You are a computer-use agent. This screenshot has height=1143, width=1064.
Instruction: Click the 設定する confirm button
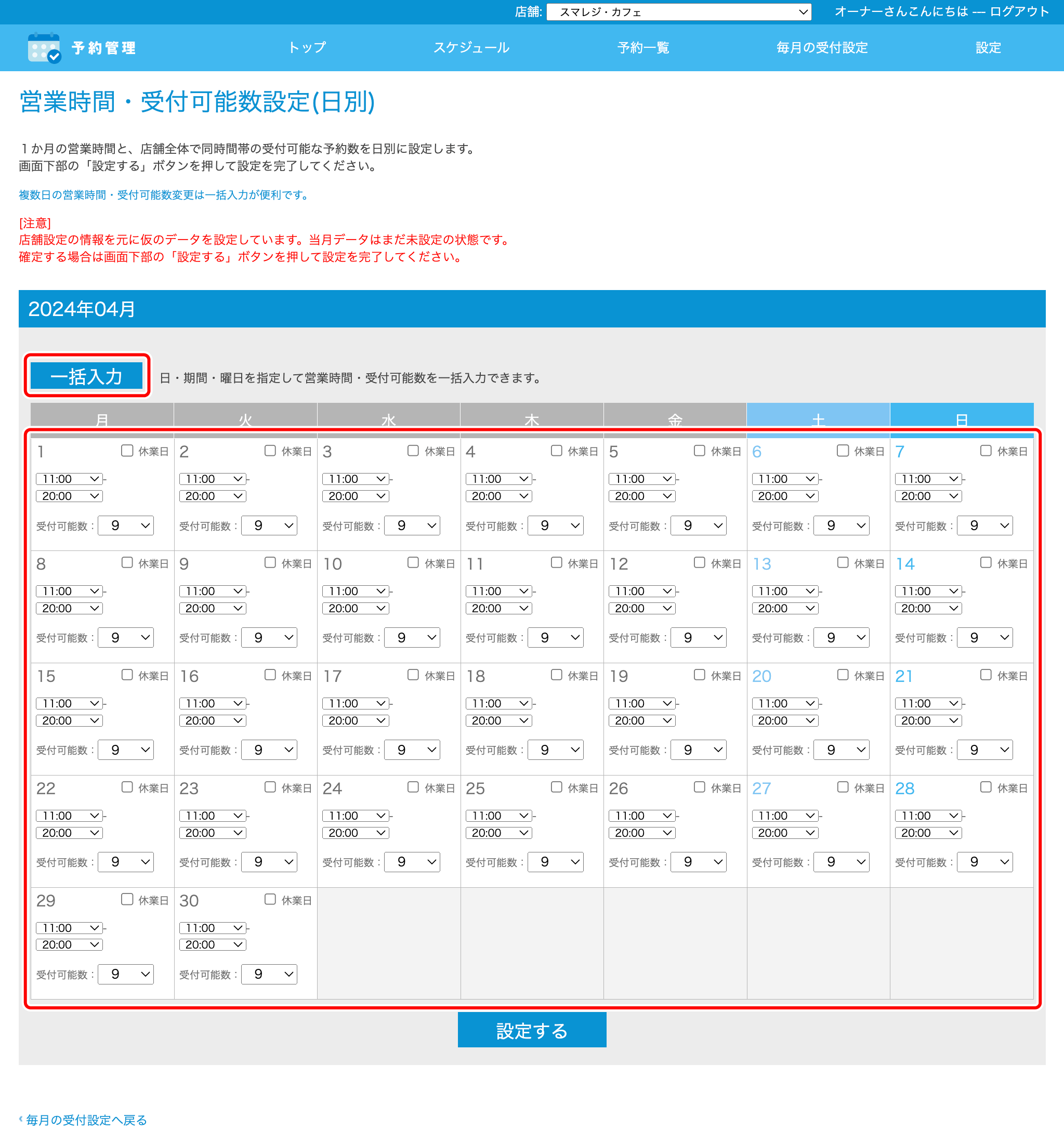[x=532, y=1030]
